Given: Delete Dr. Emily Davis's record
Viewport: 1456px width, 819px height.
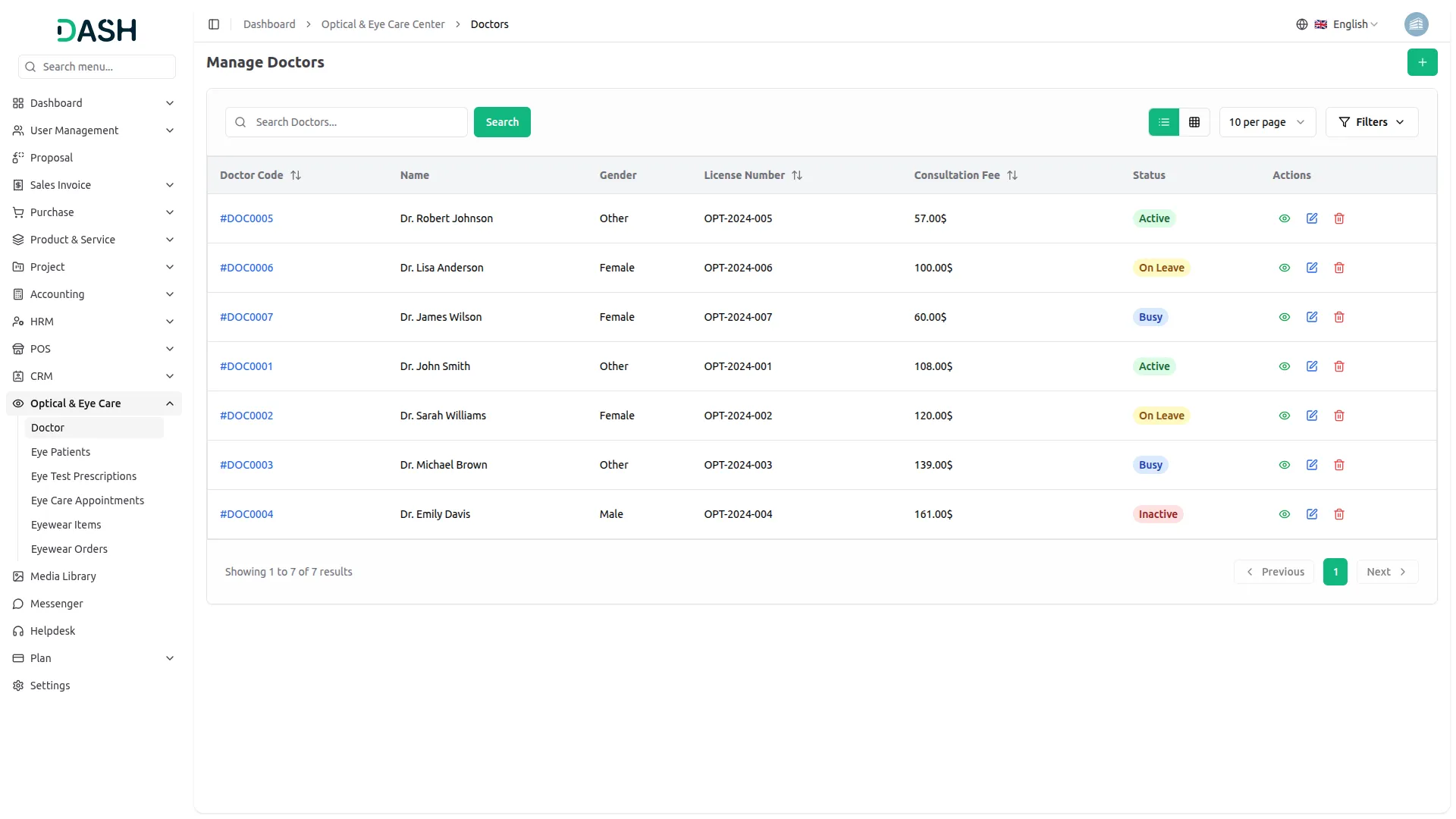Looking at the screenshot, I should pyautogui.click(x=1339, y=514).
